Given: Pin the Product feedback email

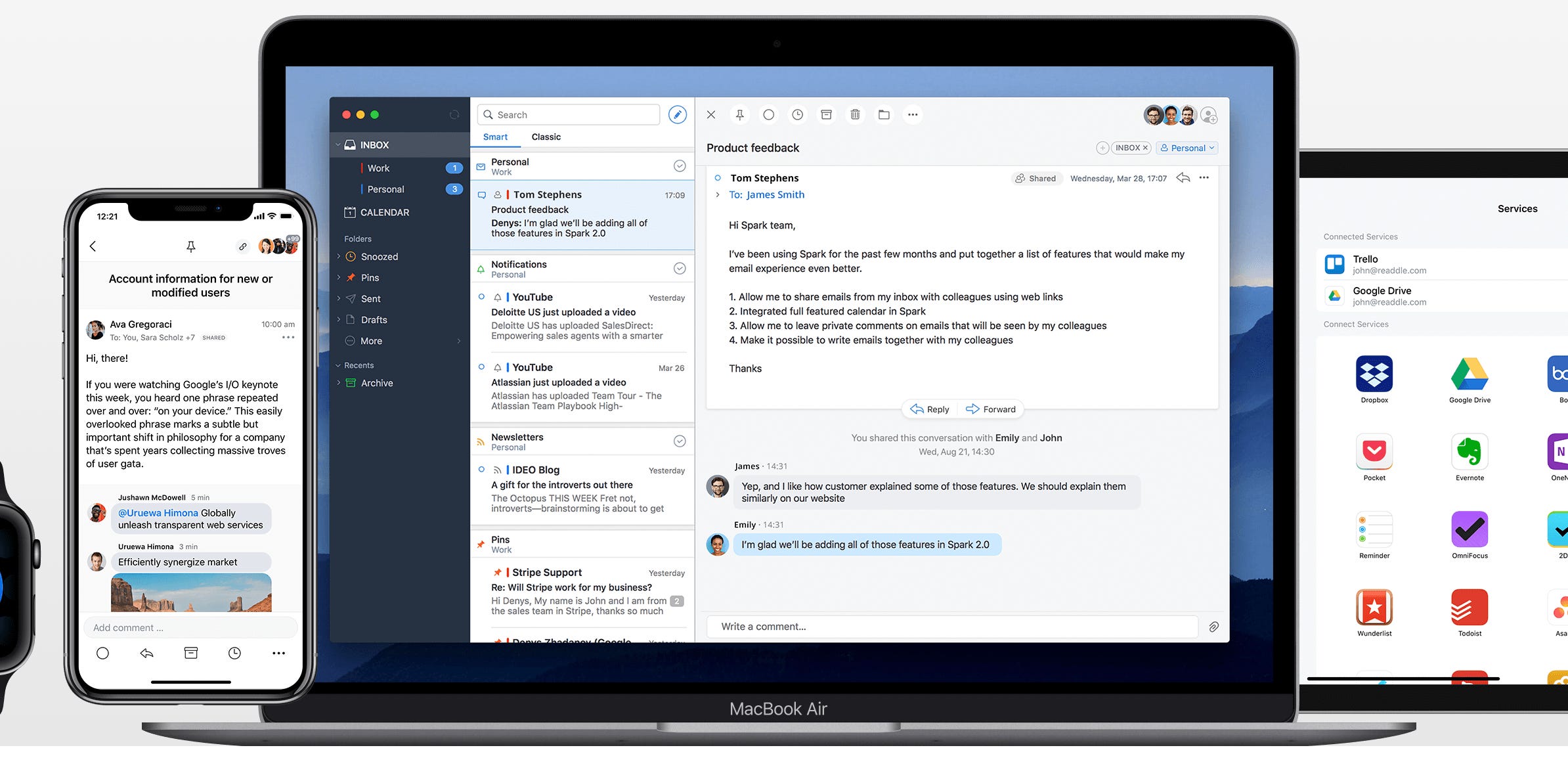Looking at the screenshot, I should [739, 115].
